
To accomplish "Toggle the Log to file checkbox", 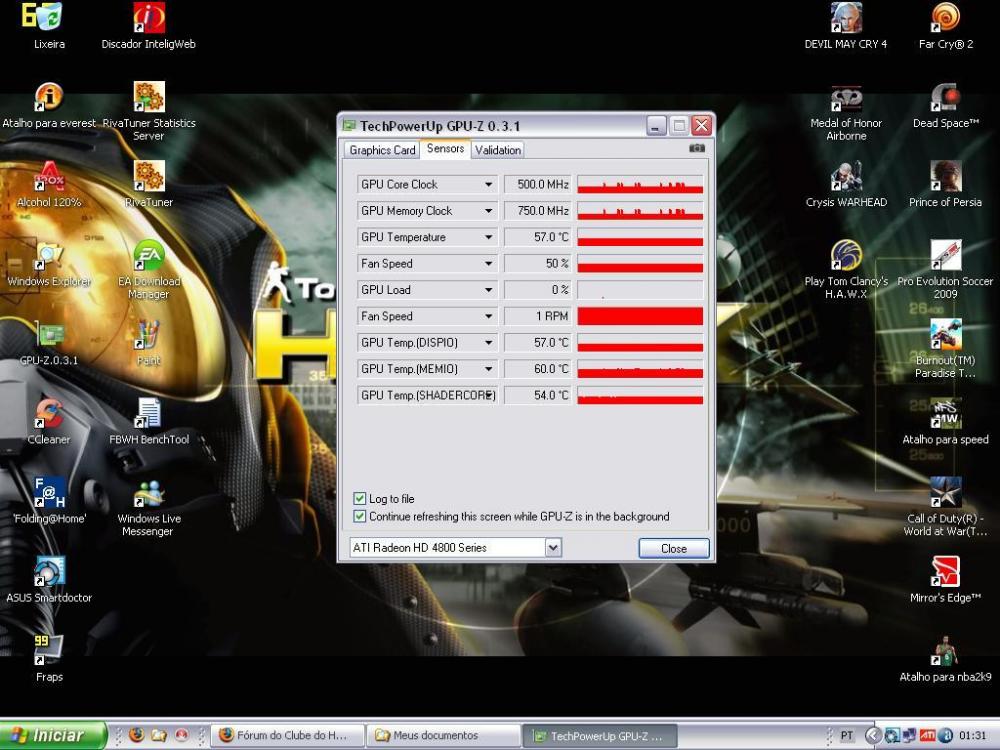I will click(x=360, y=498).
